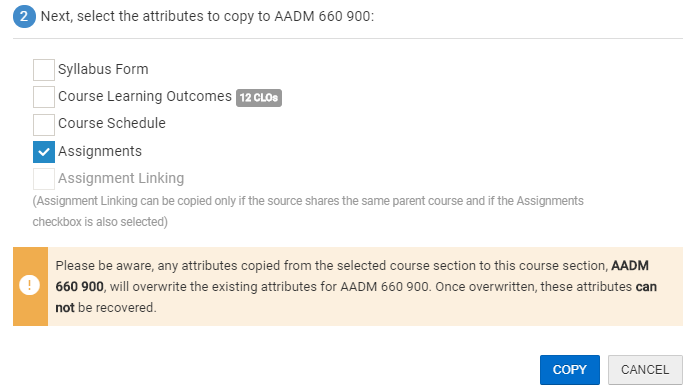Uncheck the Assignments checkbox
Viewport: 689px width, 390px height.
44,152
